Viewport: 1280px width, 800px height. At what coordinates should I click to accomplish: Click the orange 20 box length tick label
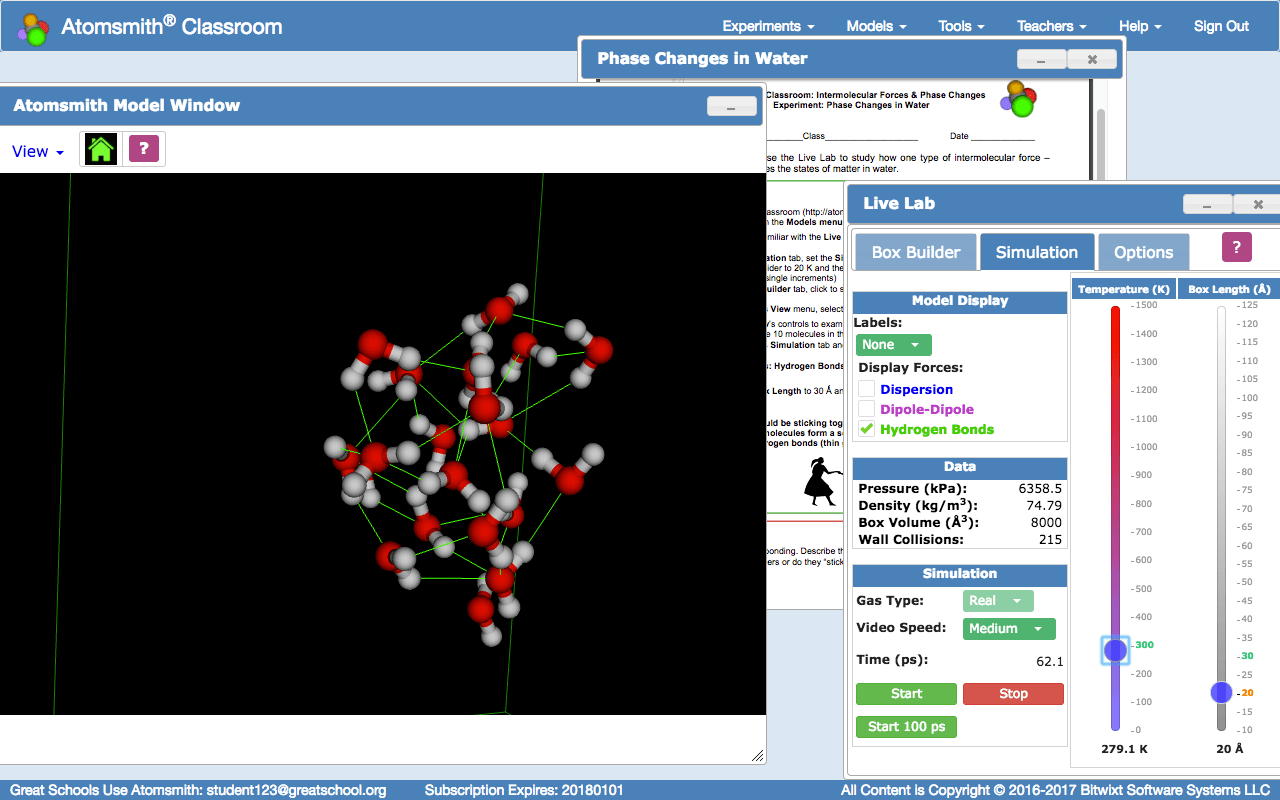[1247, 693]
